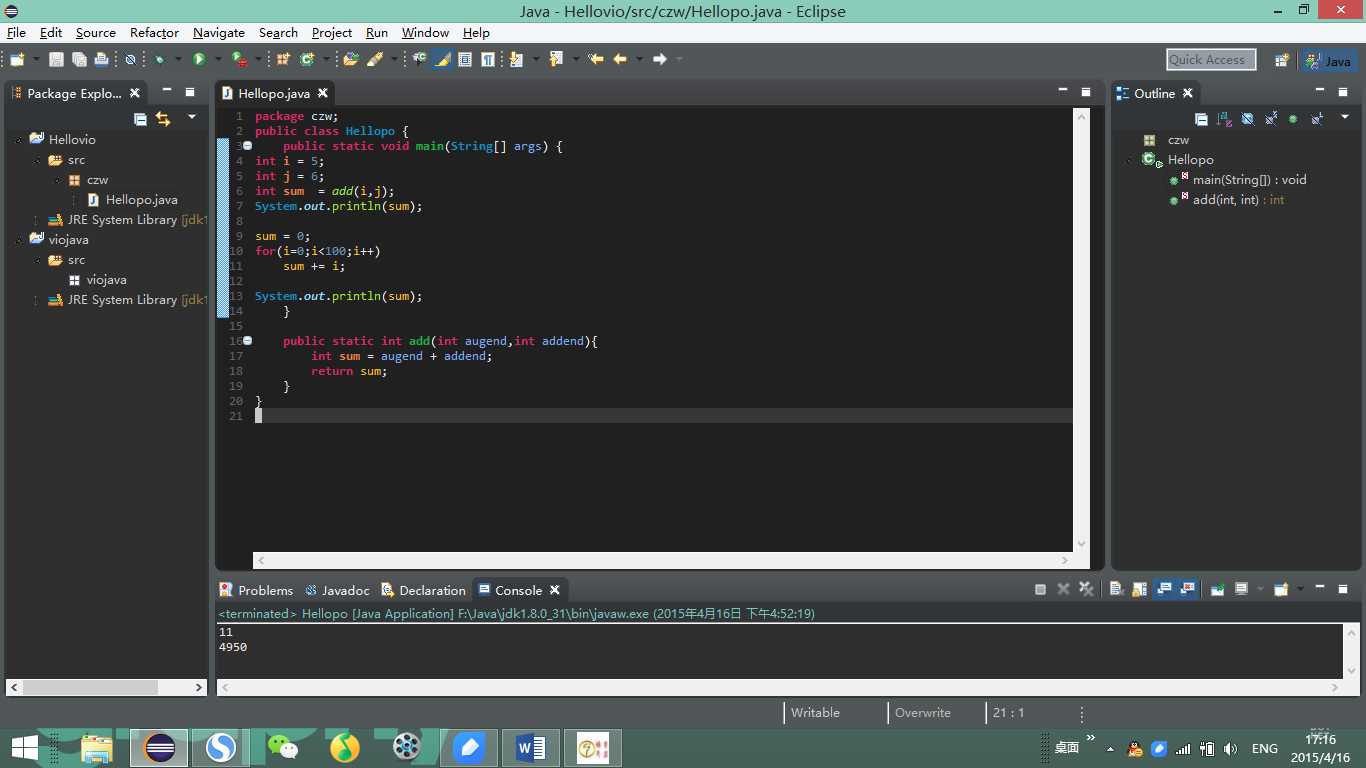Click the Print toolbar icon
The width and height of the screenshot is (1366, 768).
pos(101,59)
